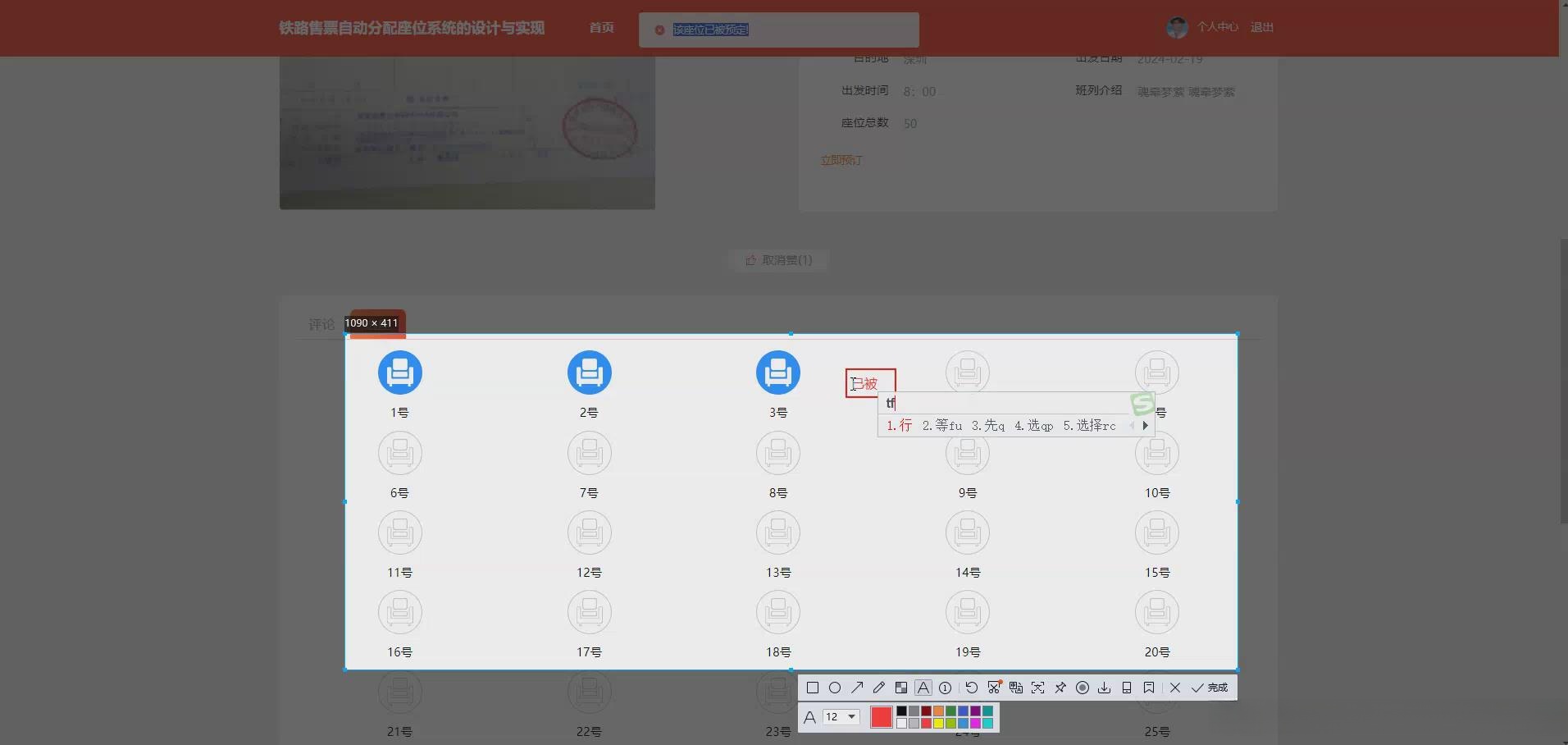Click the undo annotation icon

[x=972, y=688]
